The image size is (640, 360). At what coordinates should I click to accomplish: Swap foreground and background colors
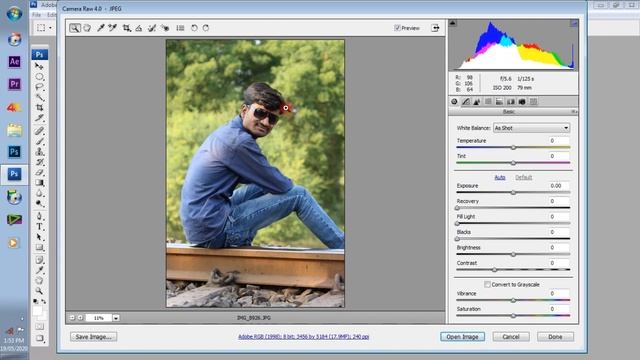coord(43,301)
